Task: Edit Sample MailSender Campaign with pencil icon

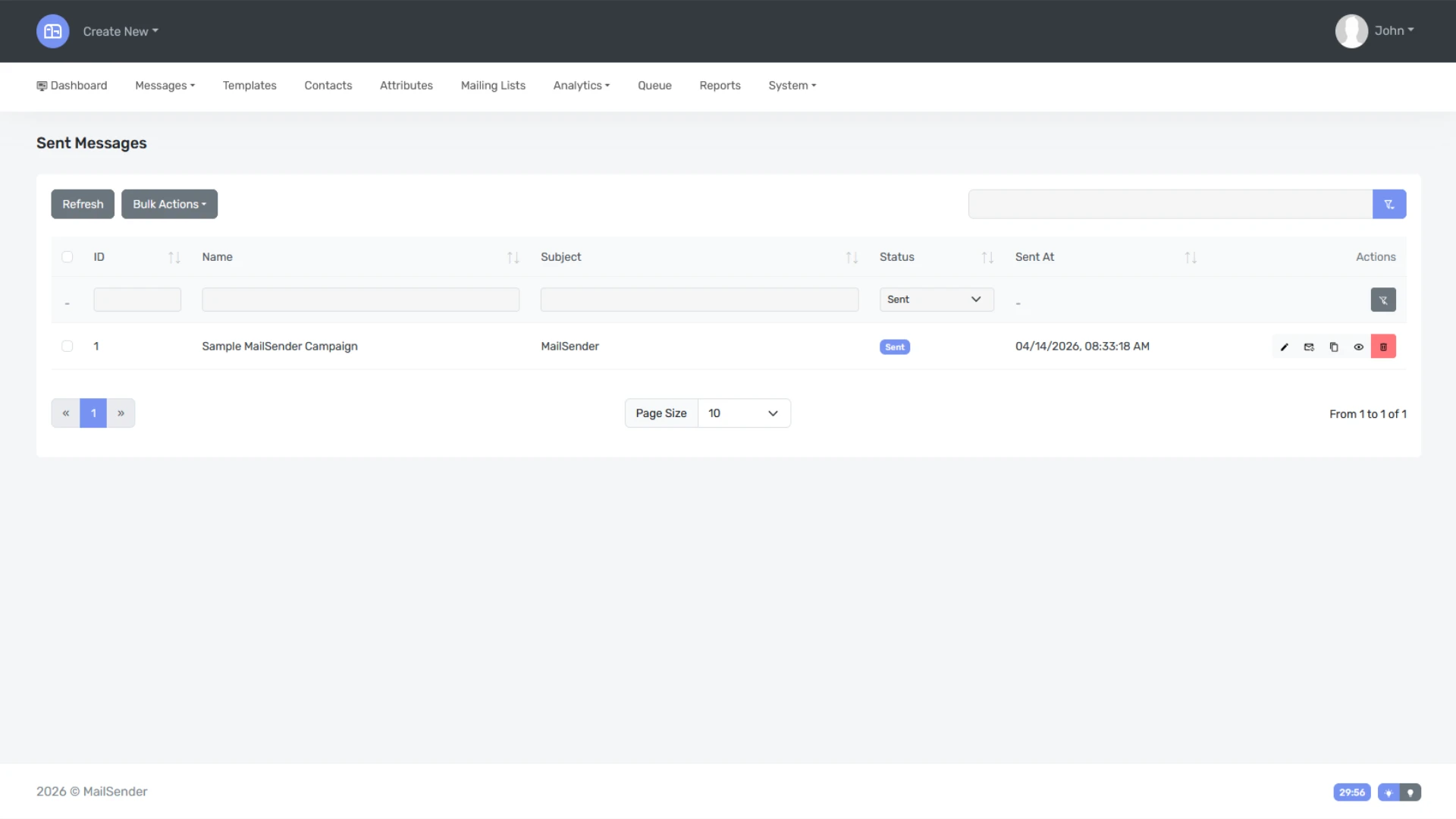Action: pyautogui.click(x=1285, y=347)
